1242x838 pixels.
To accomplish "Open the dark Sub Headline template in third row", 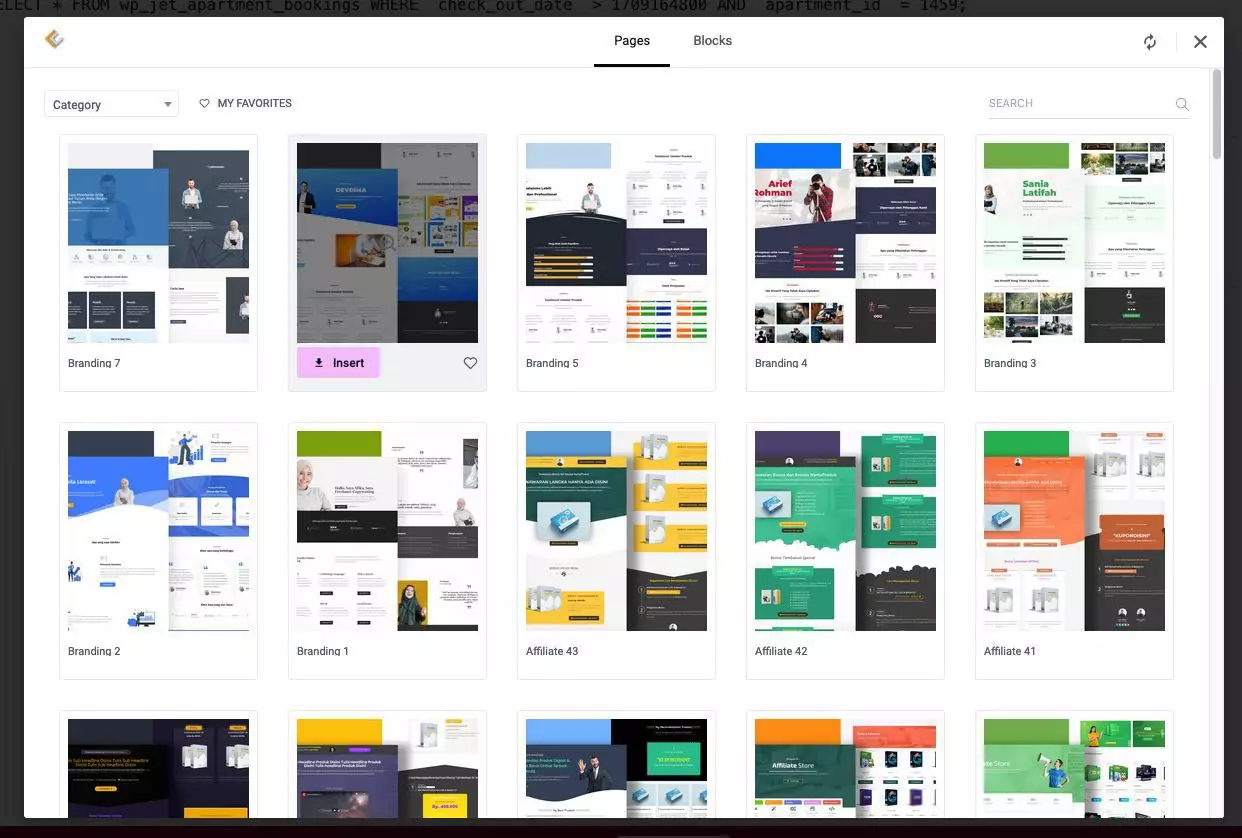I will [x=158, y=768].
